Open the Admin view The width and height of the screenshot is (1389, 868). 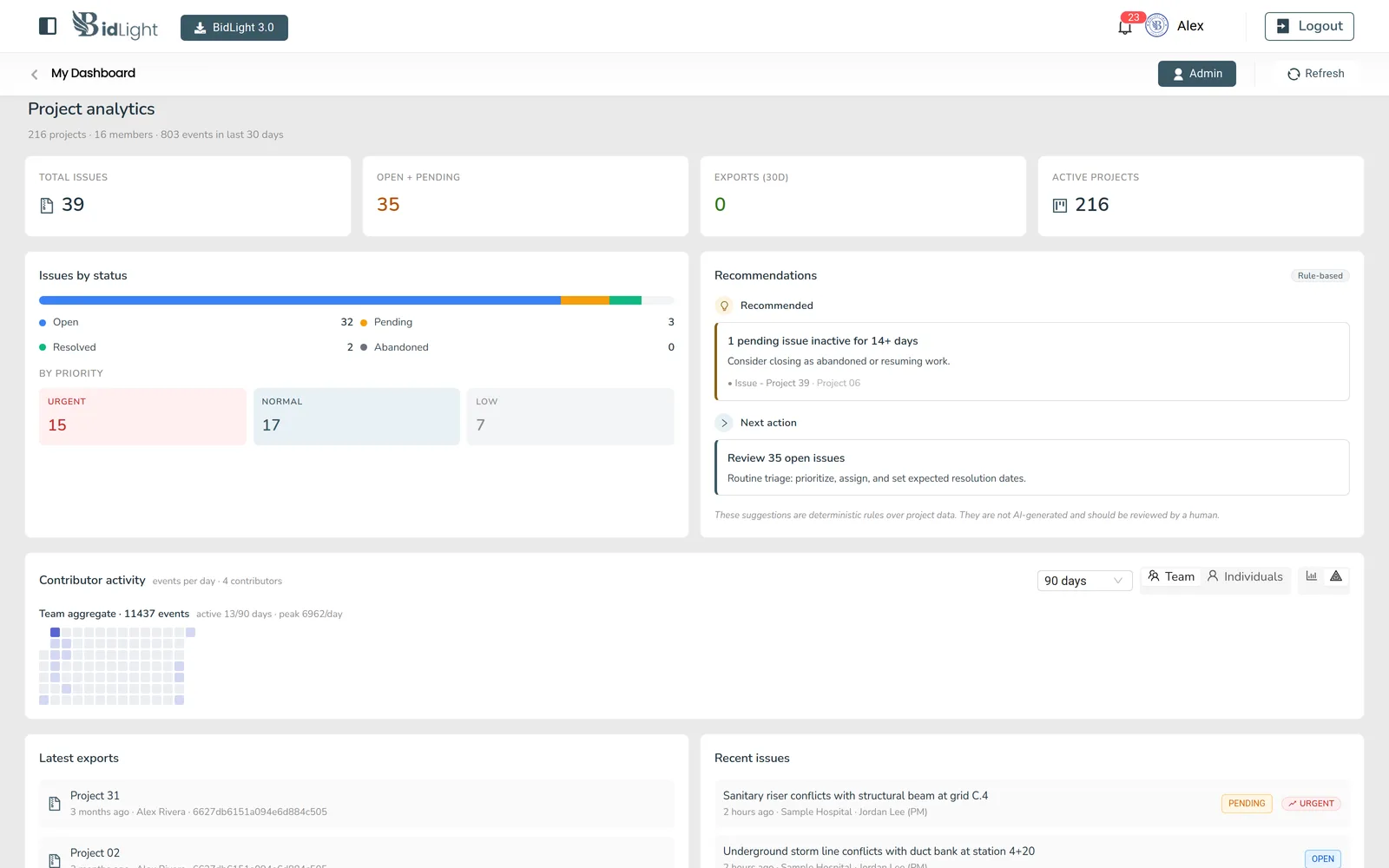point(1197,74)
